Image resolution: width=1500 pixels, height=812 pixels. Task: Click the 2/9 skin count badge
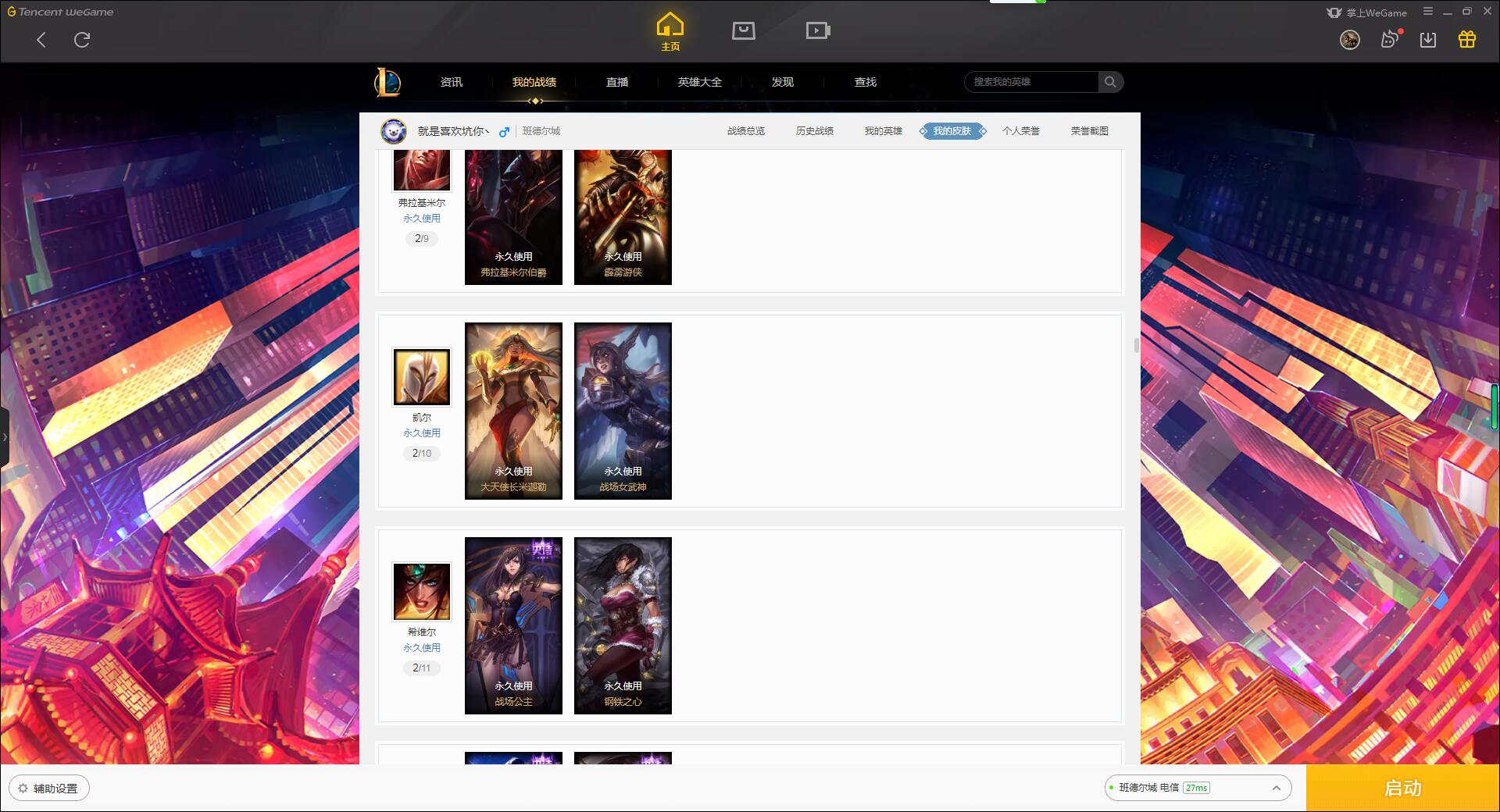pos(422,239)
